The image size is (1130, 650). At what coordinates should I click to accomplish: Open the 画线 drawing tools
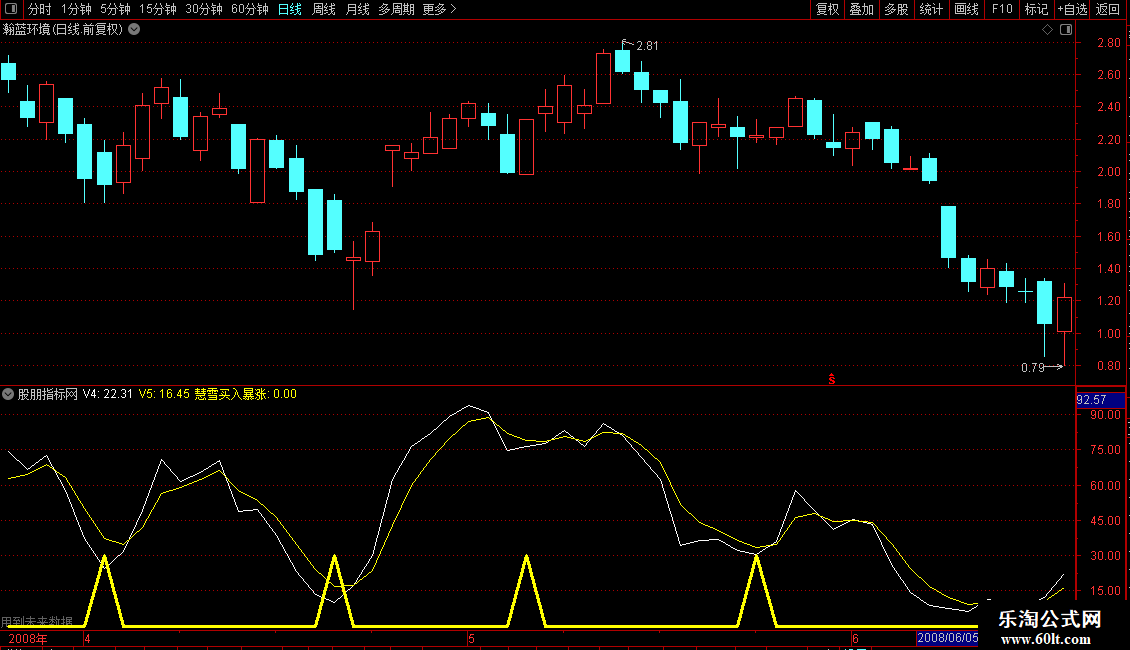966,9
